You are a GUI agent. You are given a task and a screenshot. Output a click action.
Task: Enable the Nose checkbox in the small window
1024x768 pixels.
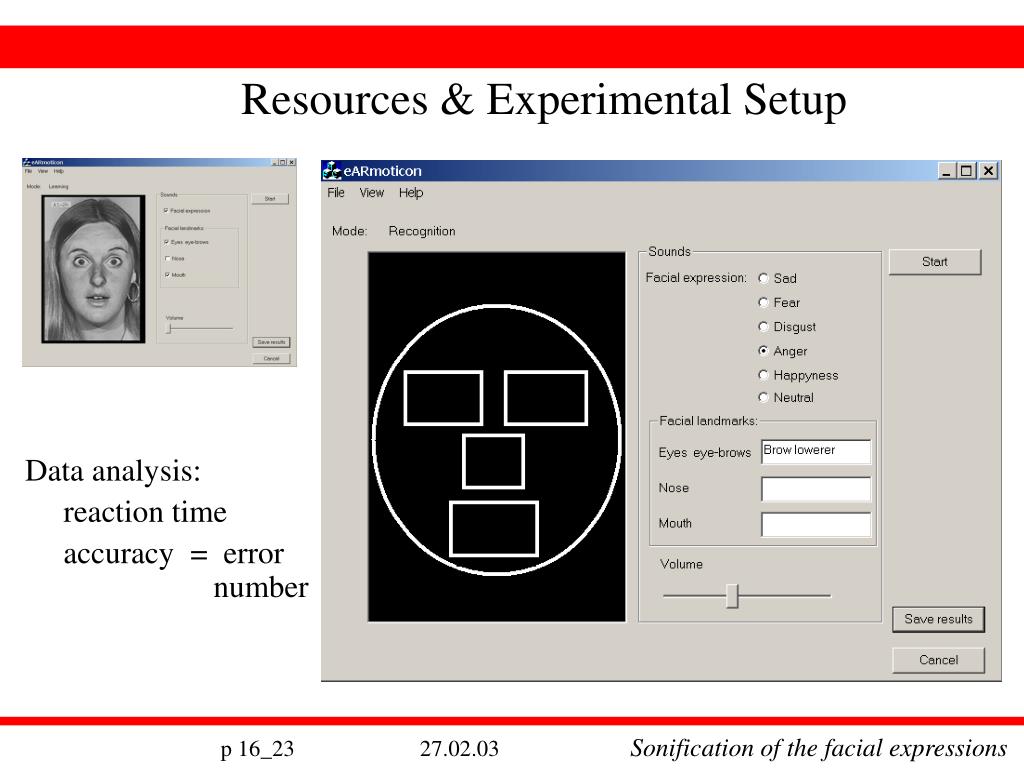coord(167,259)
